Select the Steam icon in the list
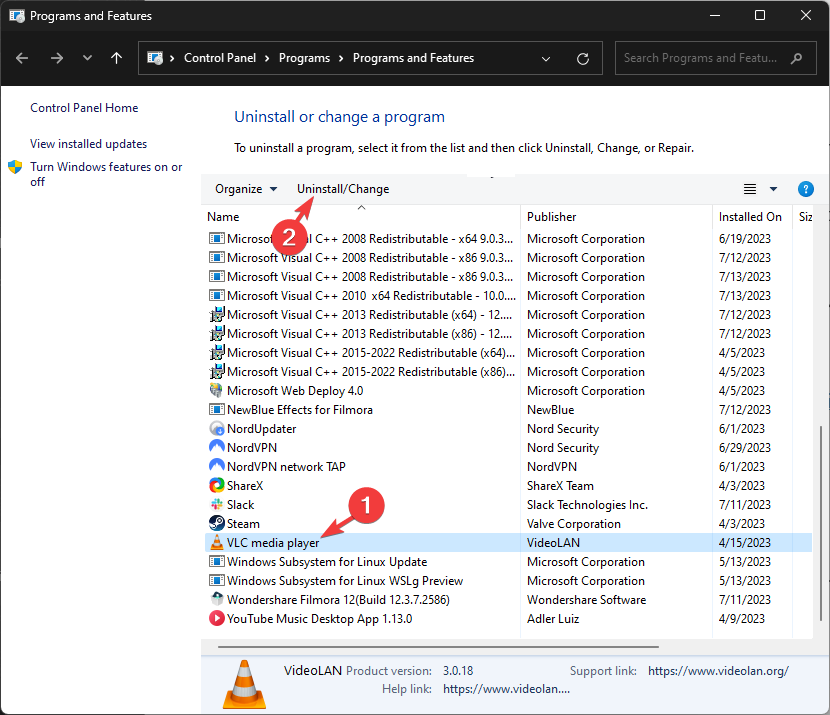The width and height of the screenshot is (830, 715). tap(216, 523)
